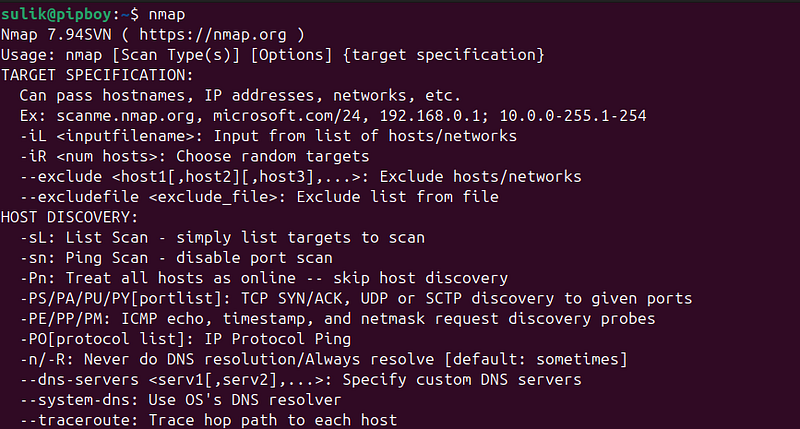Click the --system-dns option line
Image resolution: width=800 pixels, height=429 pixels.
coord(181,400)
